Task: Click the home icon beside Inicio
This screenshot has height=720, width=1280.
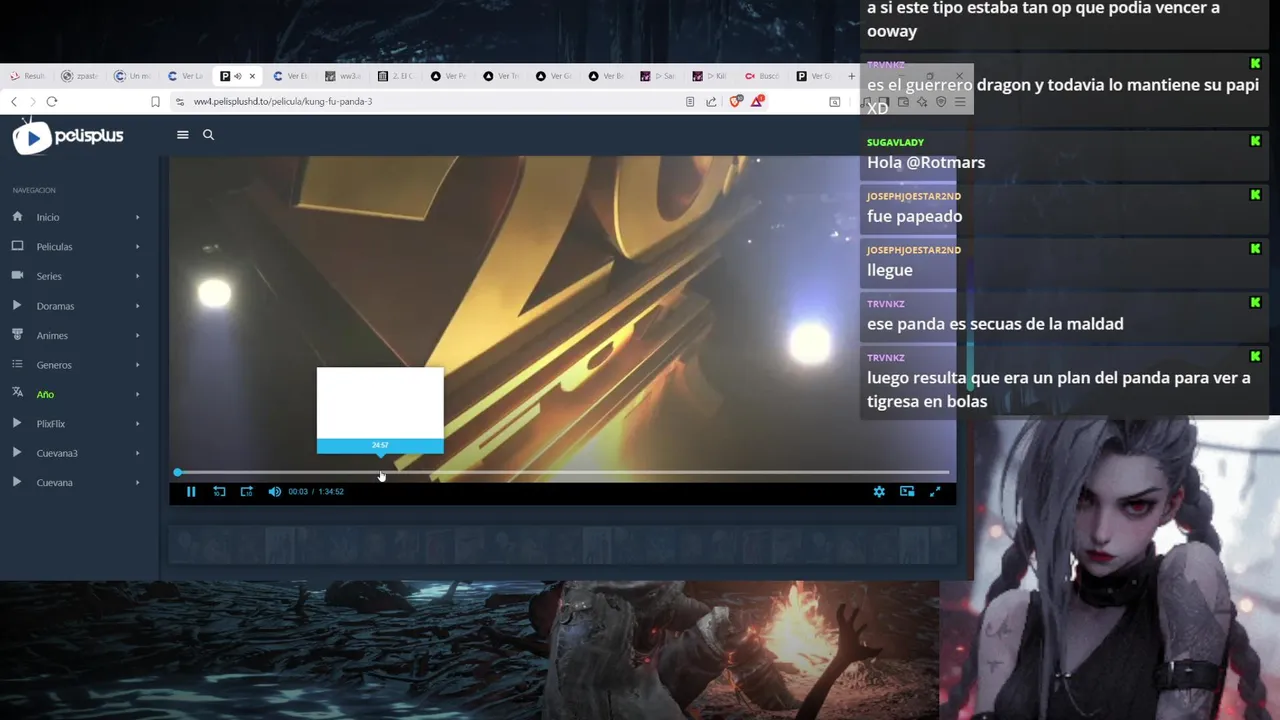Action: (x=17, y=216)
